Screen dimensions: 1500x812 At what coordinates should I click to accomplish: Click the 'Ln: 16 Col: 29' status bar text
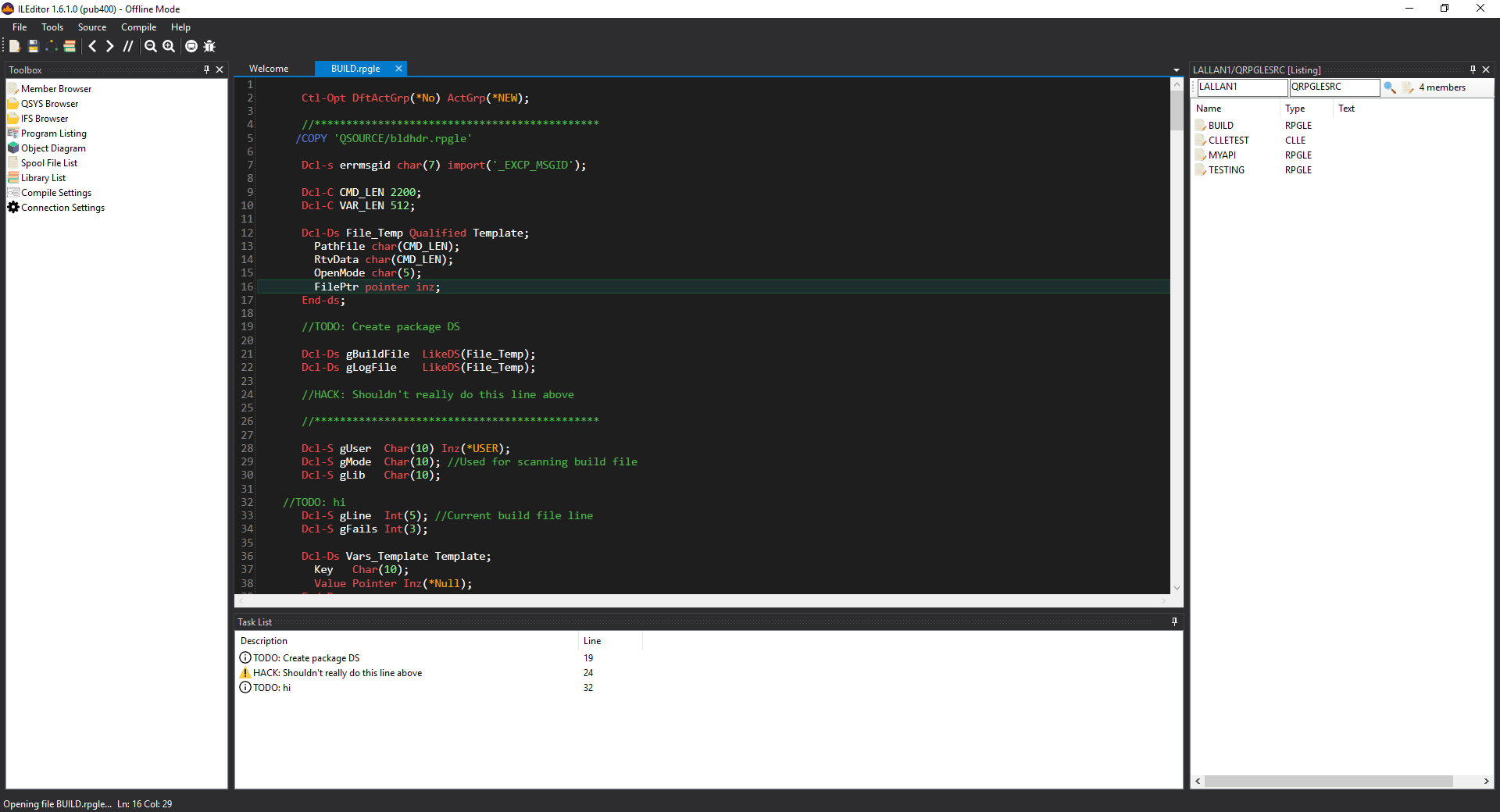(145, 804)
